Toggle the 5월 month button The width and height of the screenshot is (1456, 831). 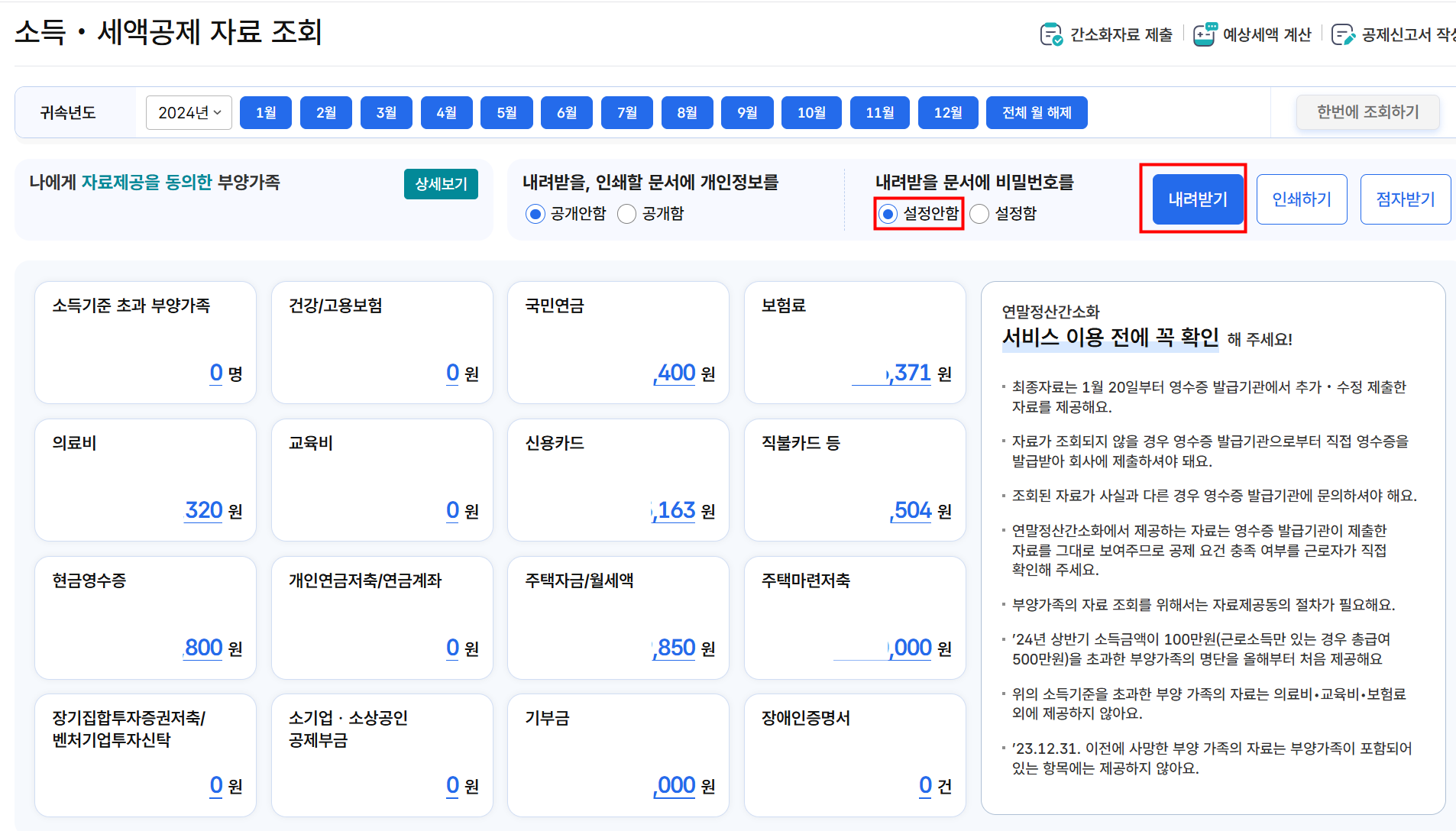click(506, 112)
